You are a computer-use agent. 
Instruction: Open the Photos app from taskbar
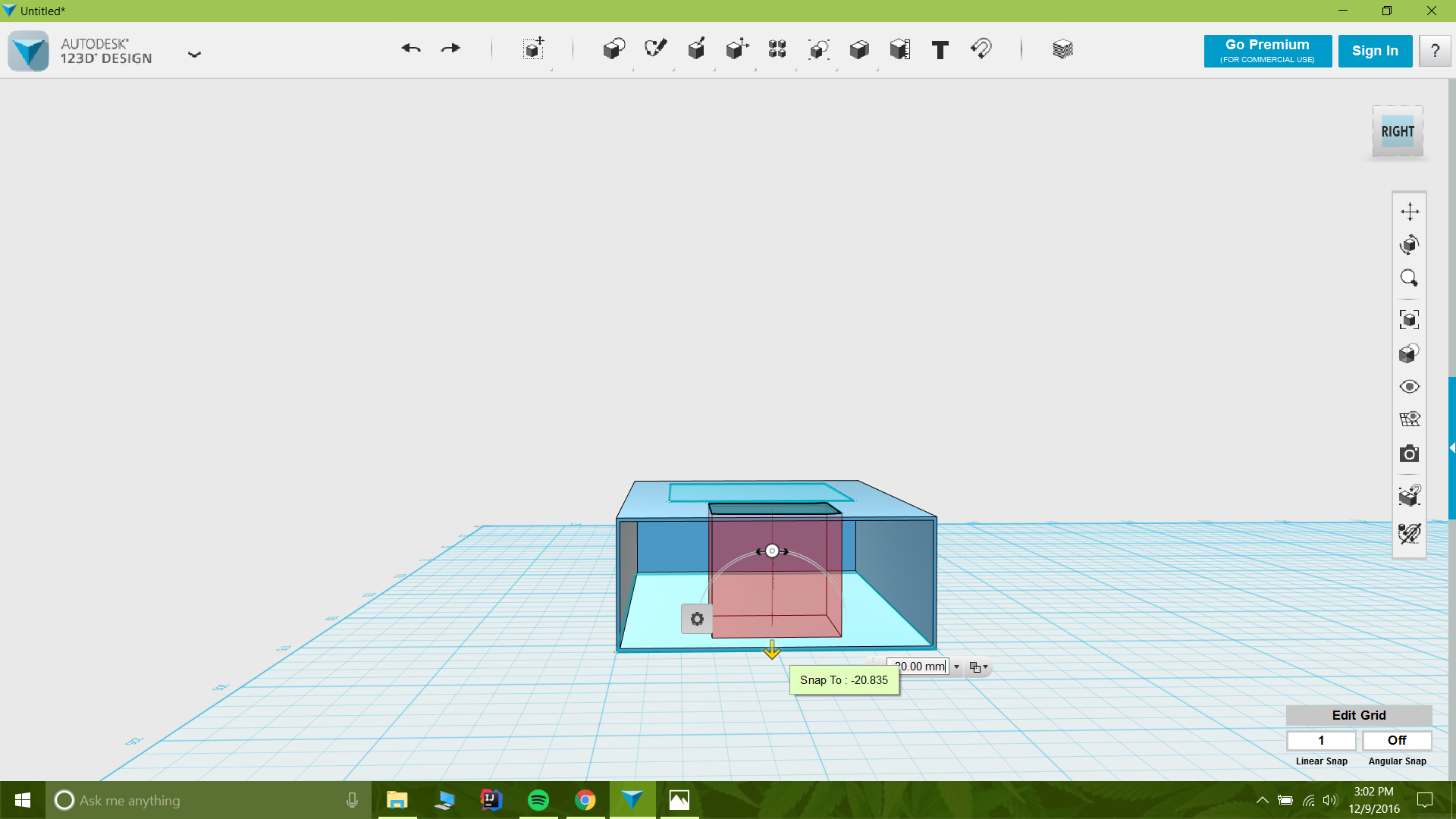(x=679, y=800)
